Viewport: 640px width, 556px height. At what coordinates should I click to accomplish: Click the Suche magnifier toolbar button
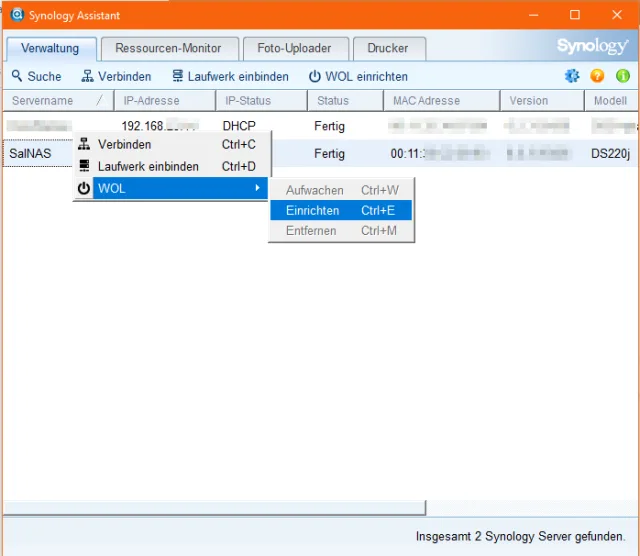[36, 76]
